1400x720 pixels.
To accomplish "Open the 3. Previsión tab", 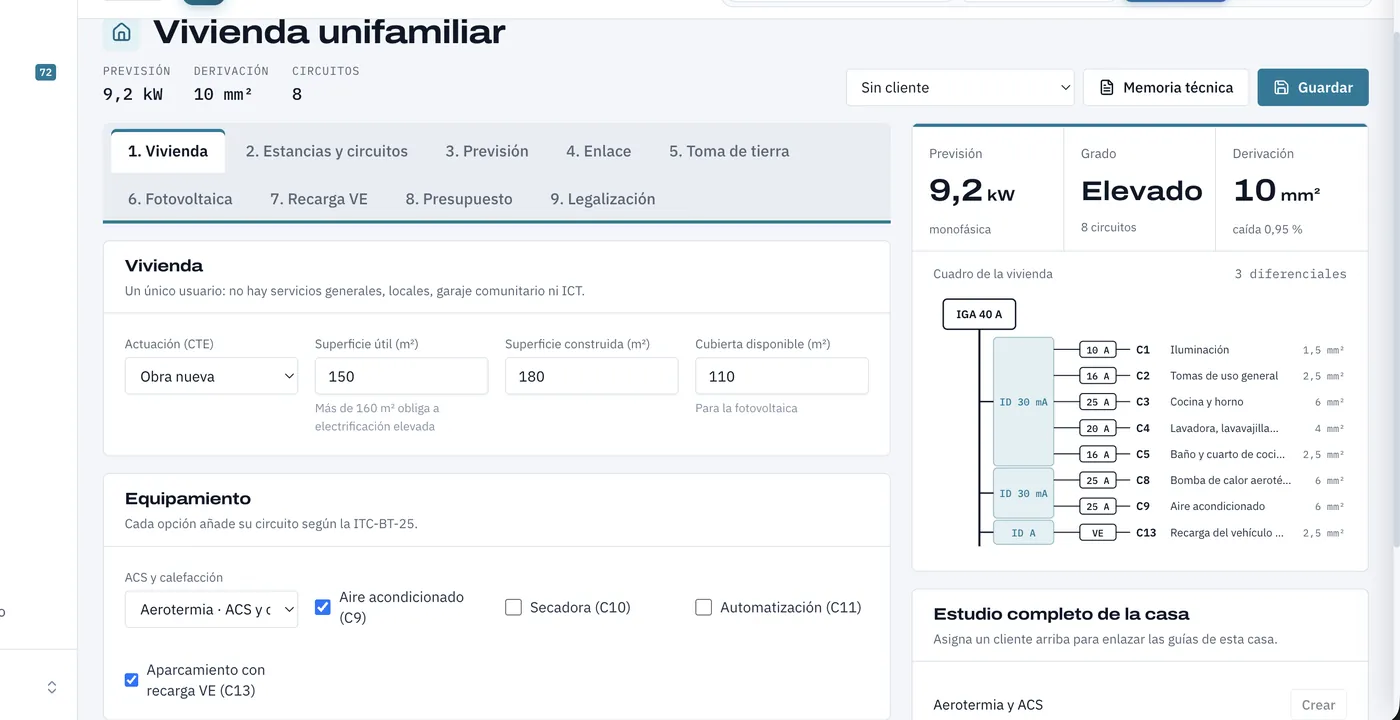I will [487, 151].
